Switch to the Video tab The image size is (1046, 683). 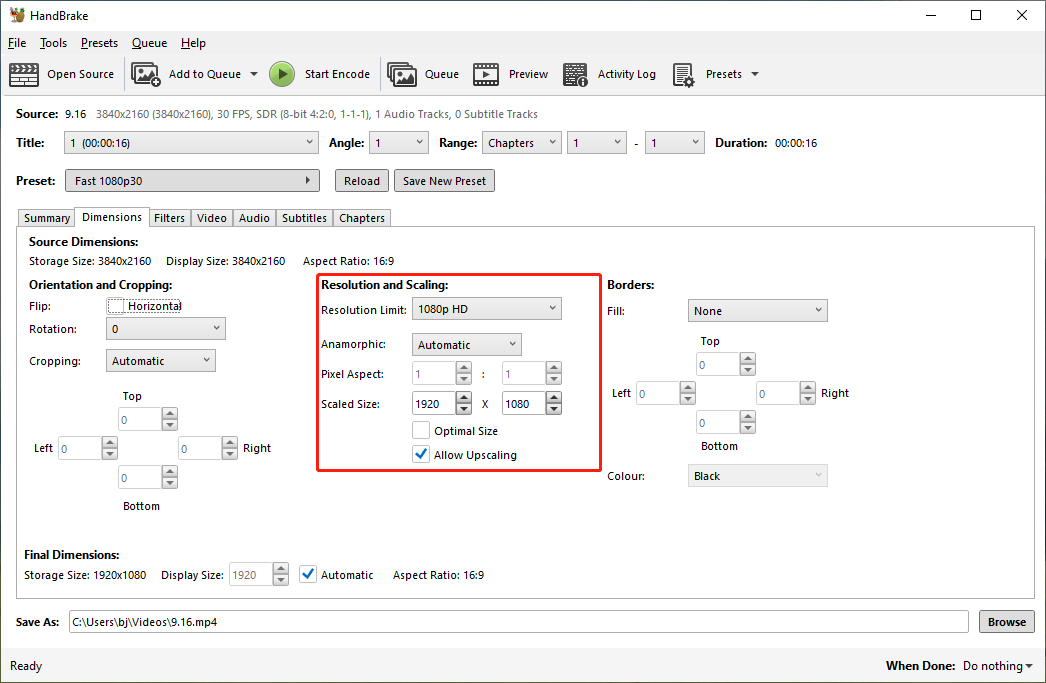pos(211,218)
